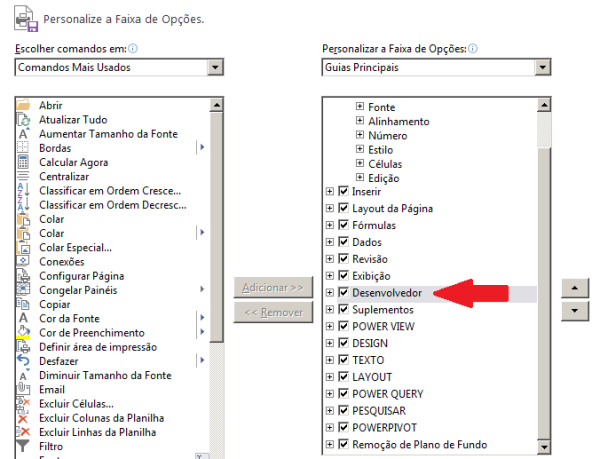600x459 pixels.
Task: Expand the Desenvolvedor tab node
Action: pyautogui.click(x=329, y=293)
